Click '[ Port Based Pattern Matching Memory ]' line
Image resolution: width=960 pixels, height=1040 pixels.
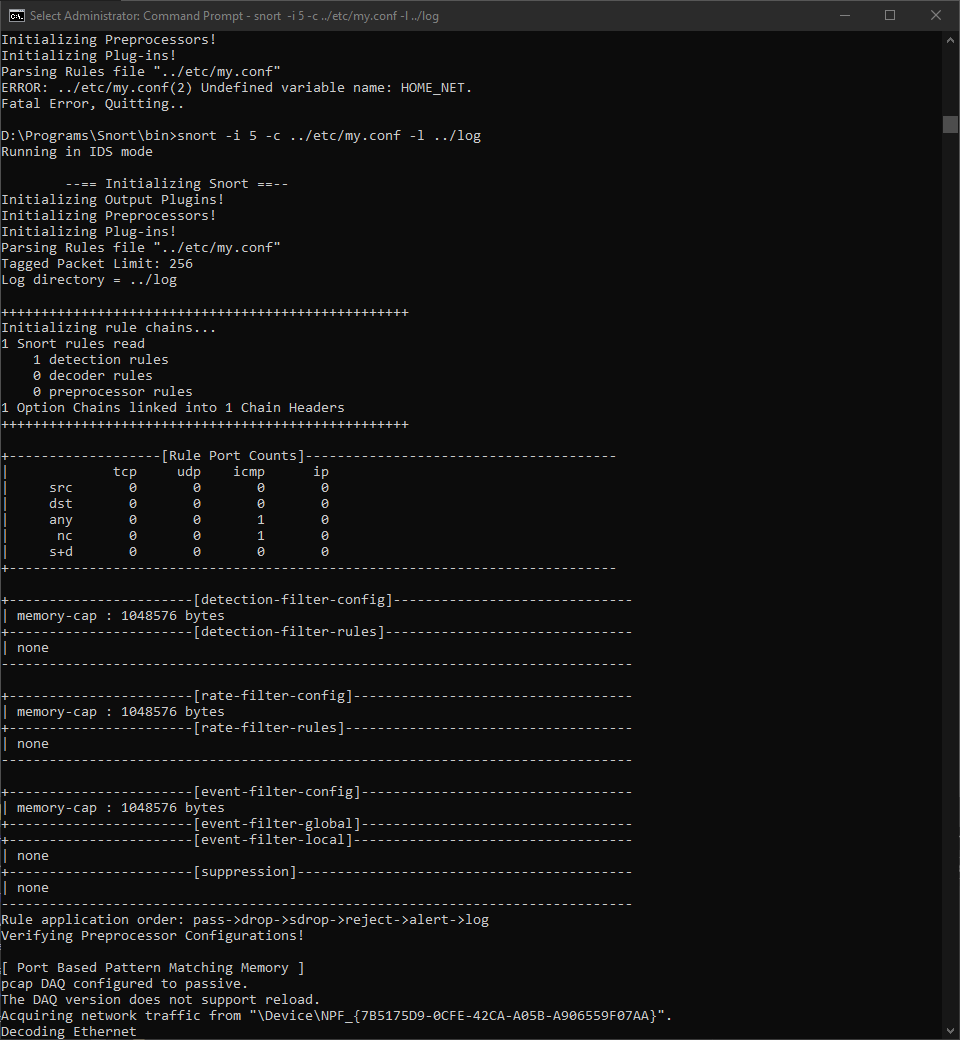(153, 968)
